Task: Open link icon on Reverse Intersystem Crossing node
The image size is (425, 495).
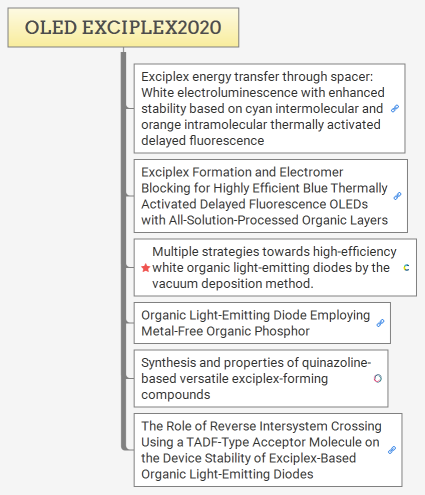Action: 392,450
